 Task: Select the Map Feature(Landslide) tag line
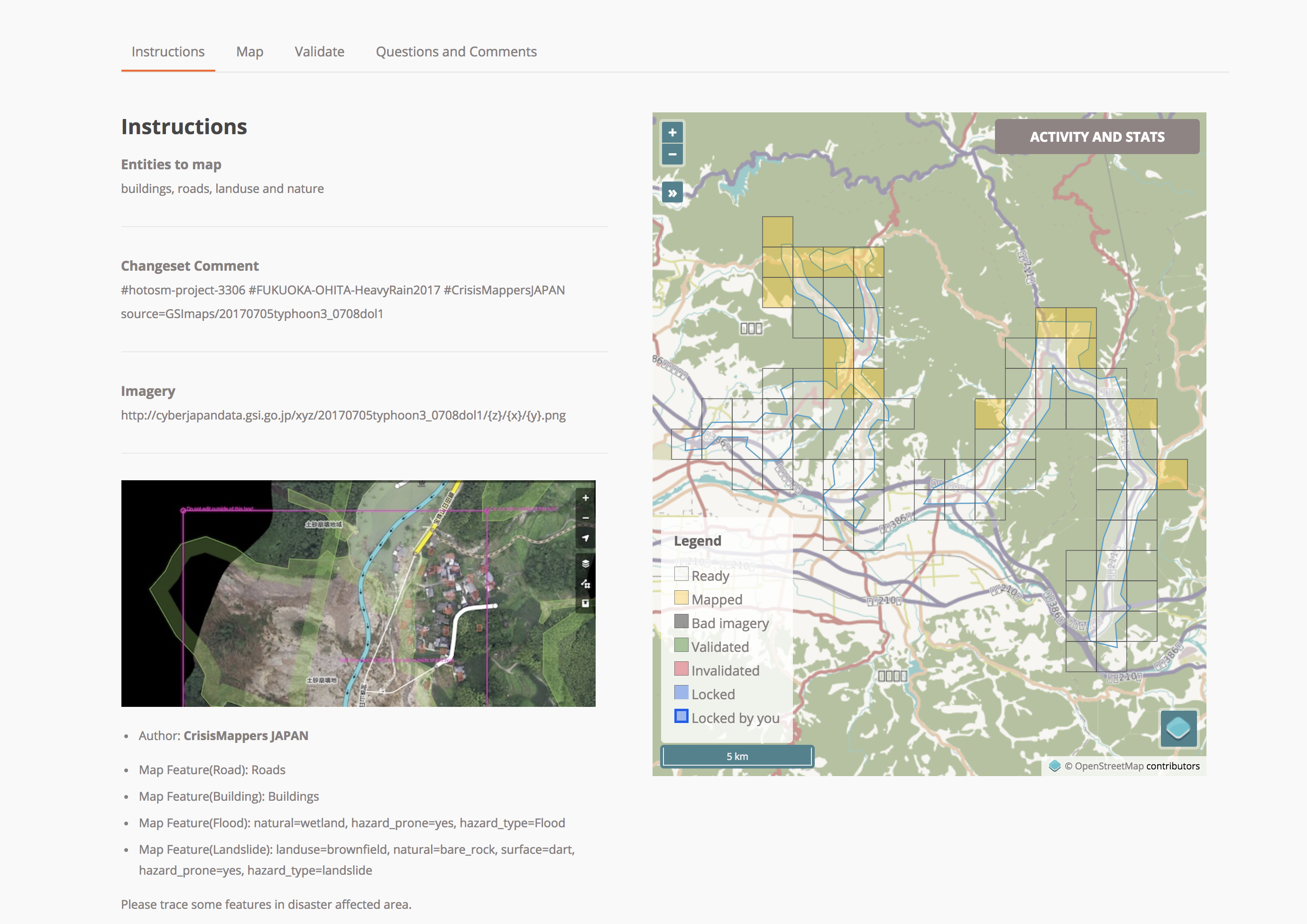pyautogui.click(x=357, y=860)
